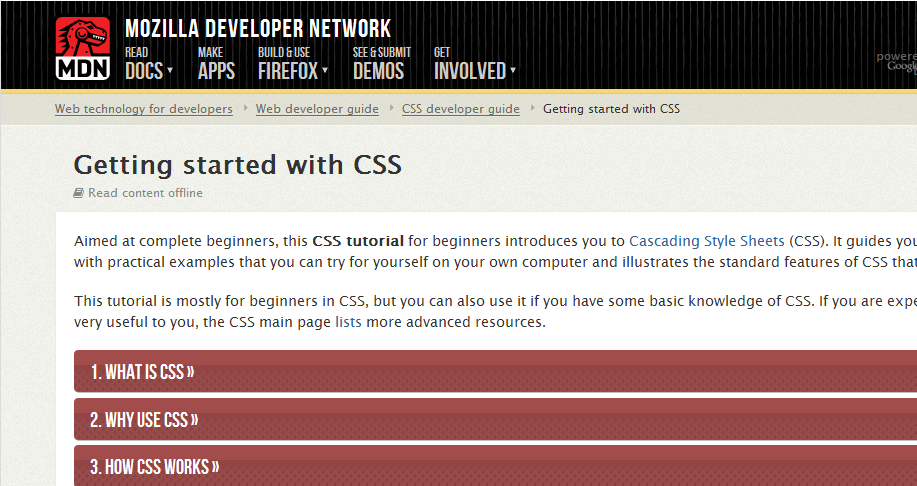Viewport: 917px width, 486px height.
Task: Go to Make Apps in the navigation
Action: [216, 64]
